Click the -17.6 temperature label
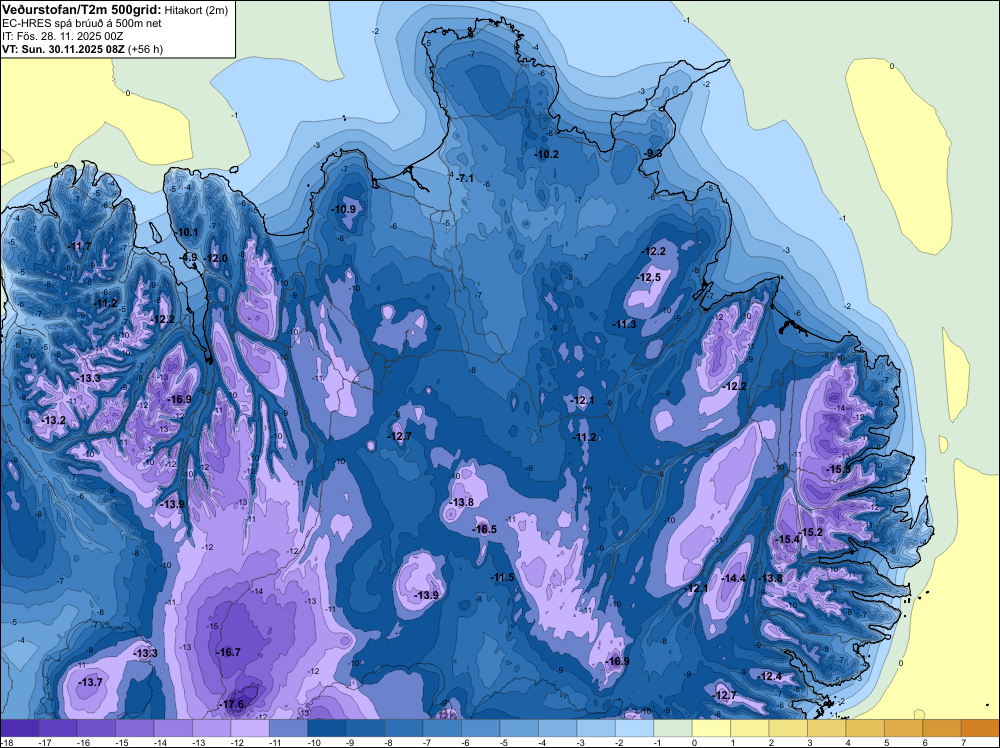This screenshot has height=748, width=1000. [x=231, y=704]
